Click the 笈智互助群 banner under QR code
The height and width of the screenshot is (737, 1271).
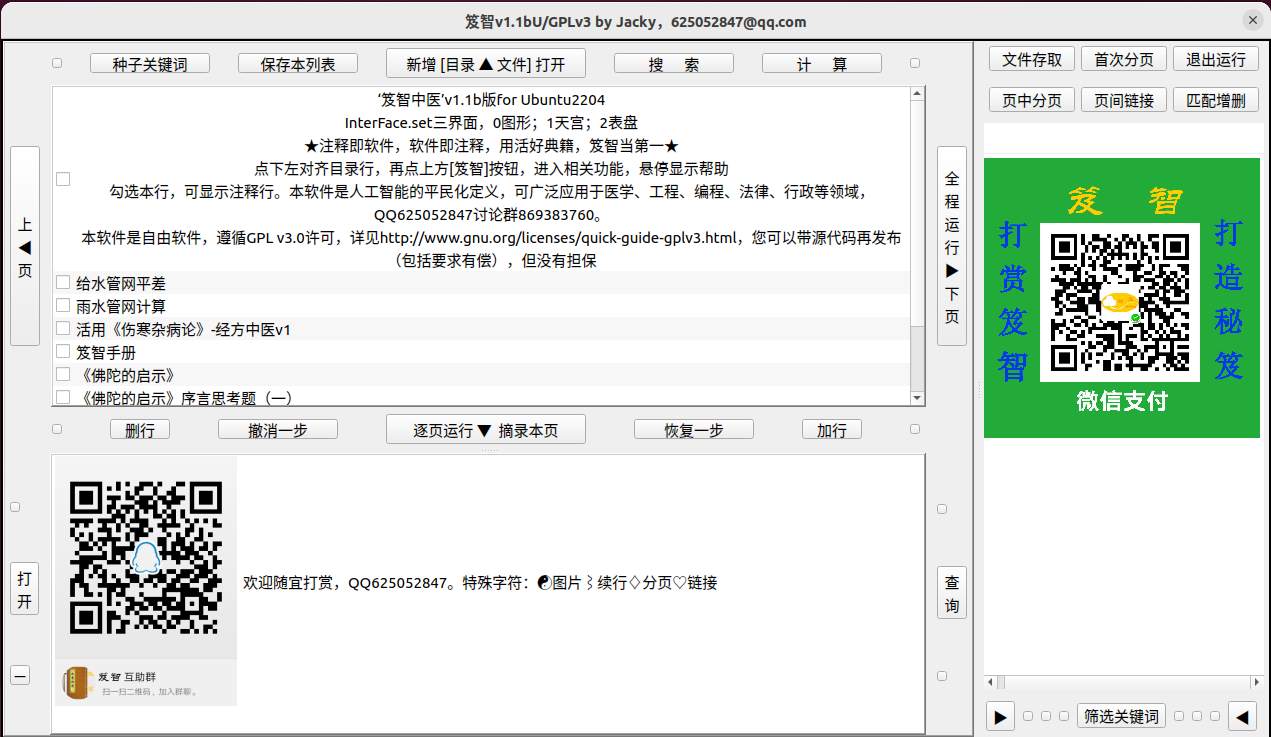[x=146, y=682]
